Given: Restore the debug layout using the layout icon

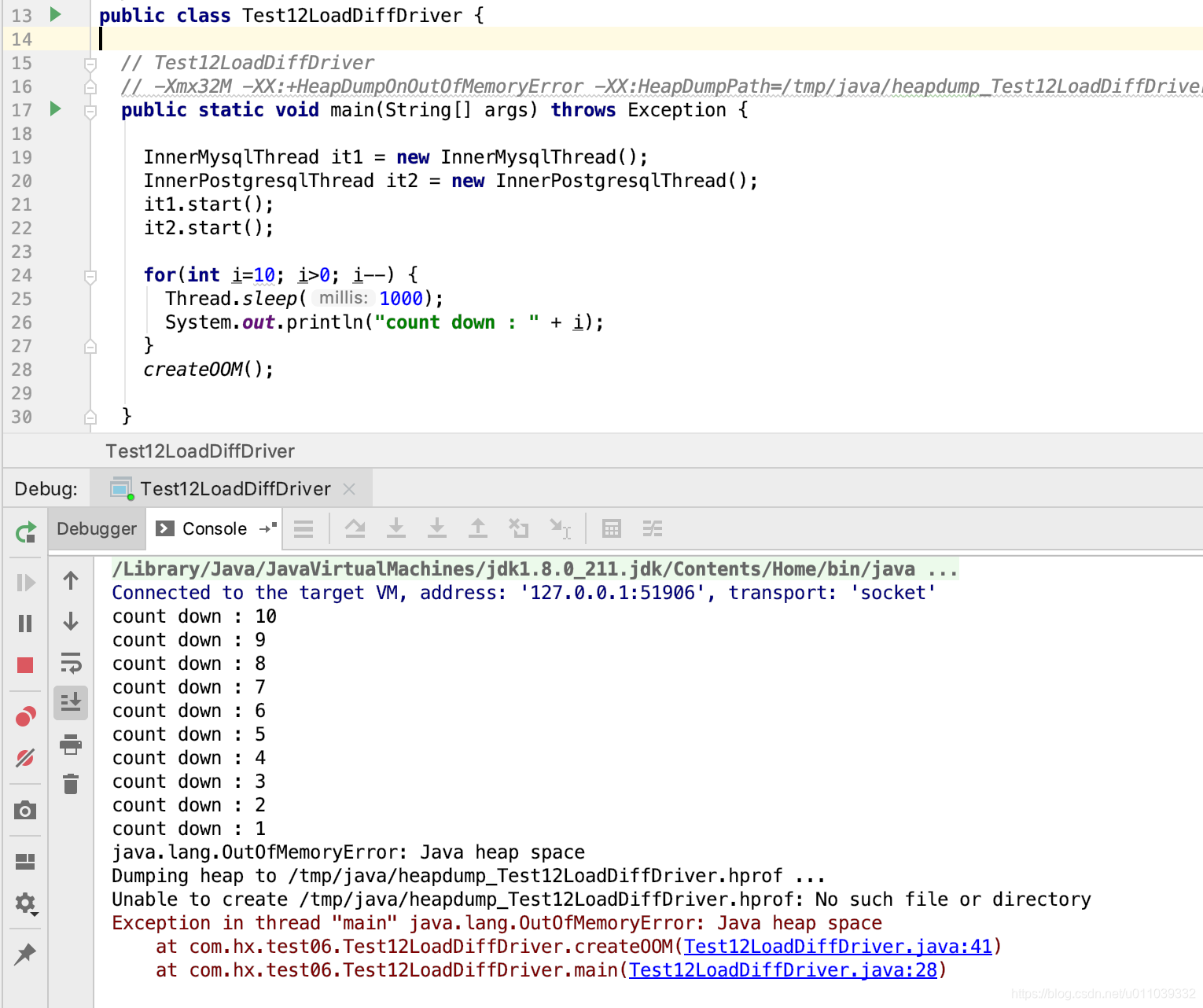Looking at the screenshot, I should (25, 862).
